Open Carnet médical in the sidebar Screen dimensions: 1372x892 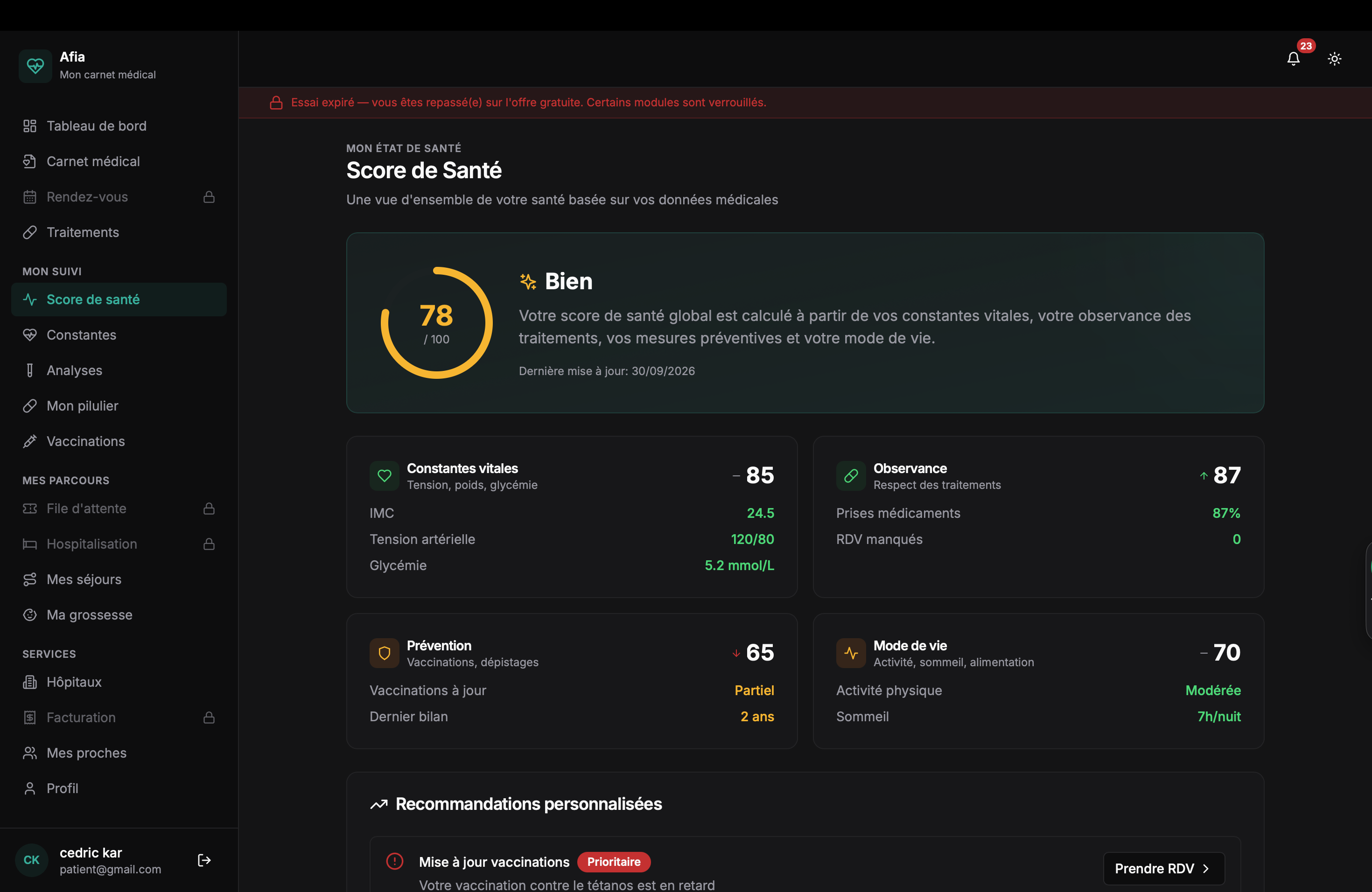click(119, 161)
